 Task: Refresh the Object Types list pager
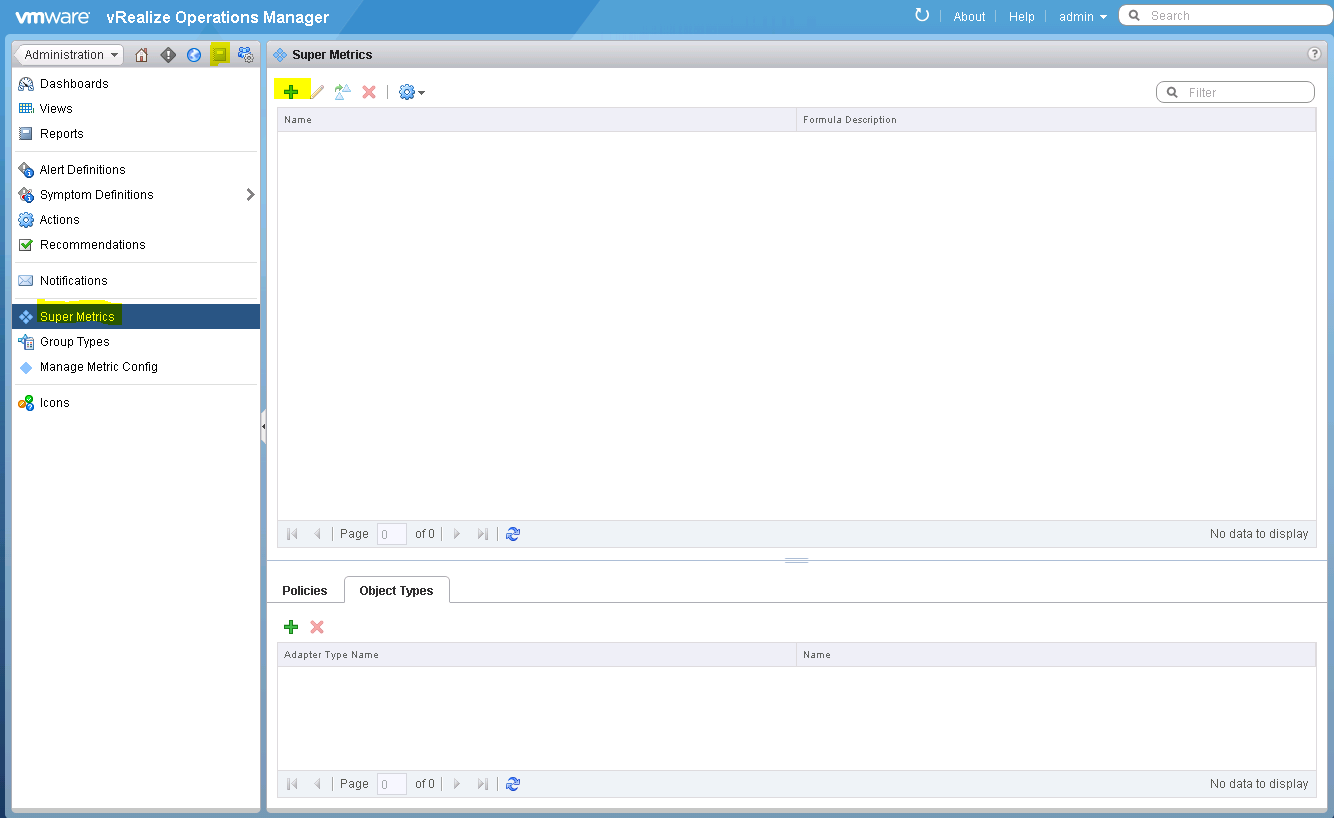tap(513, 784)
